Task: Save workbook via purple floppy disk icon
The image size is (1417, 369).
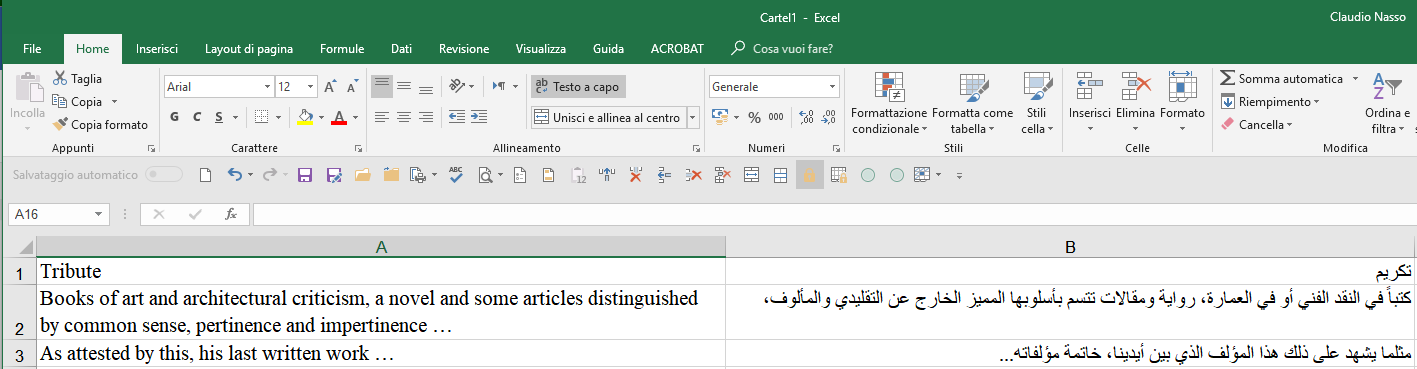Action: (305, 175)
